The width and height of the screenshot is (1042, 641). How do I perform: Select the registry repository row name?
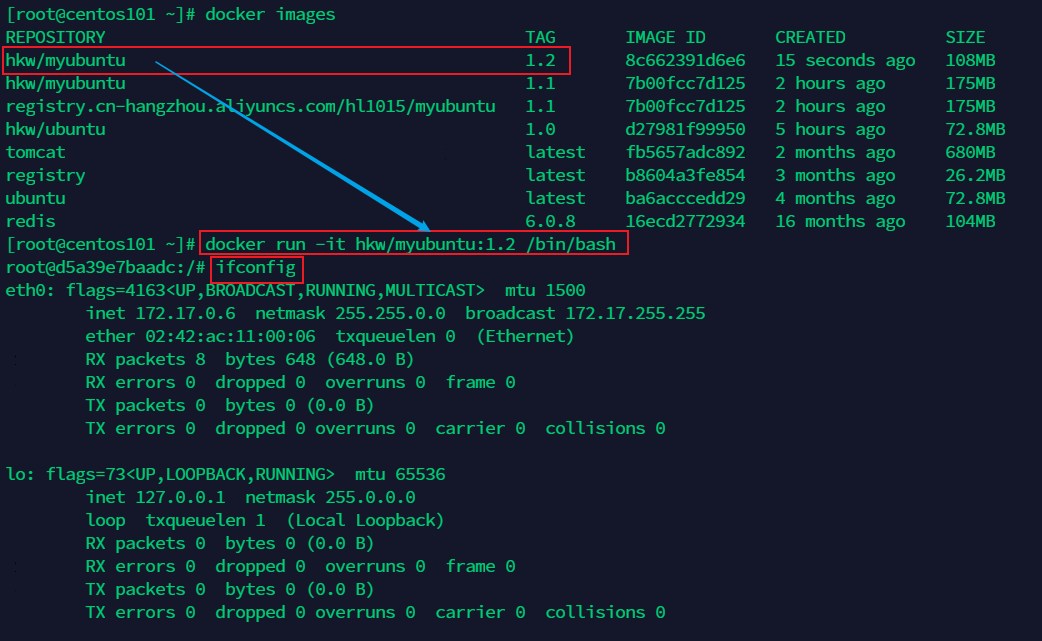(45, 175)
